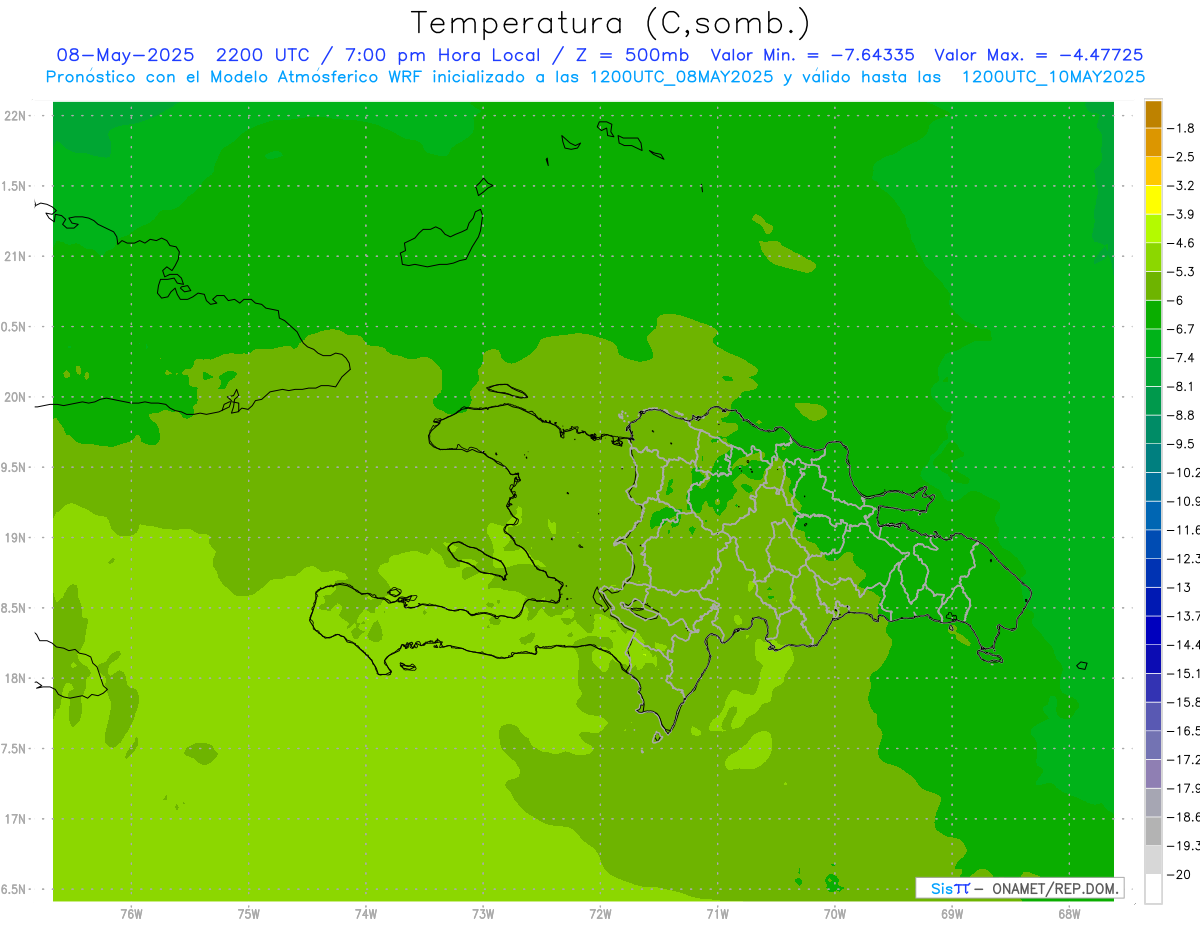Click the '-8.8' colorbar label

coord(1182,415)
